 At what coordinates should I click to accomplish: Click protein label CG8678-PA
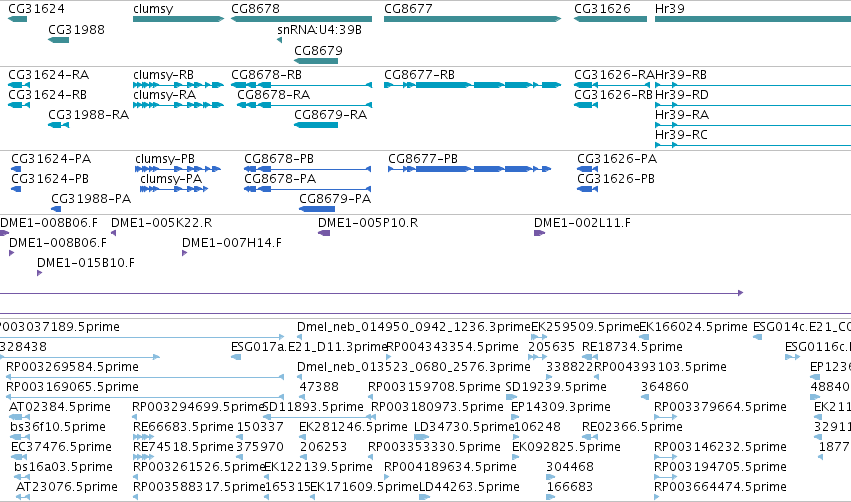pyautogui.click(x=280, y=179)
